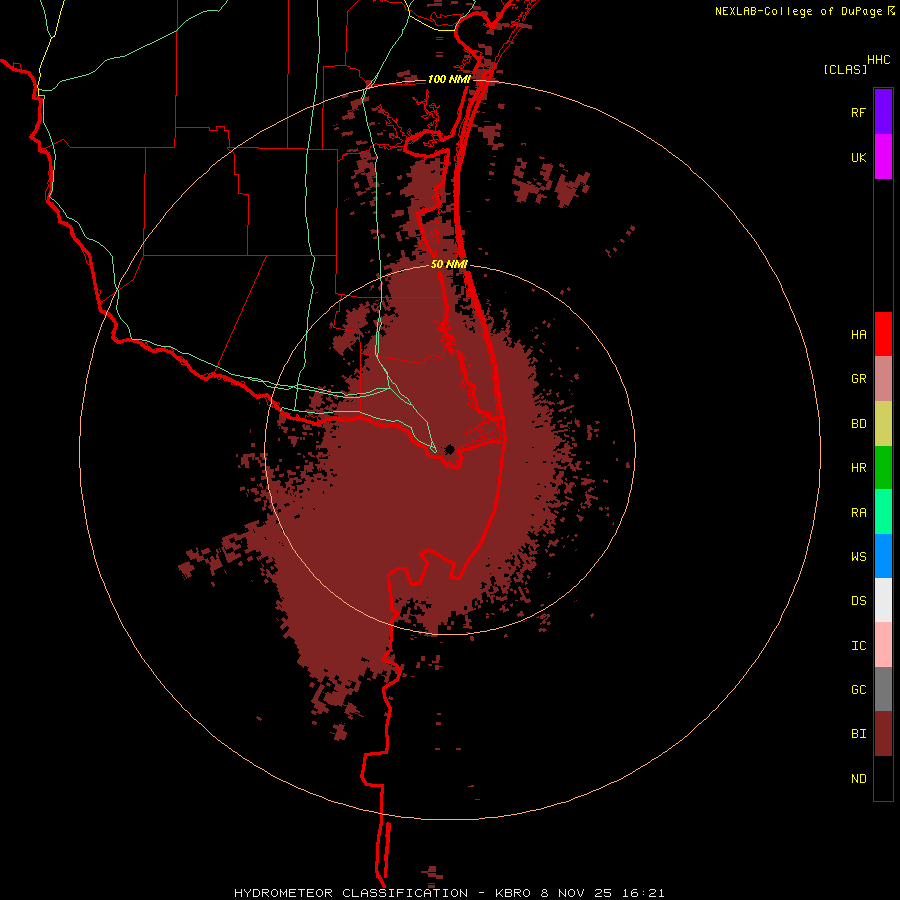Click the HHC product code label

point(878,60)
